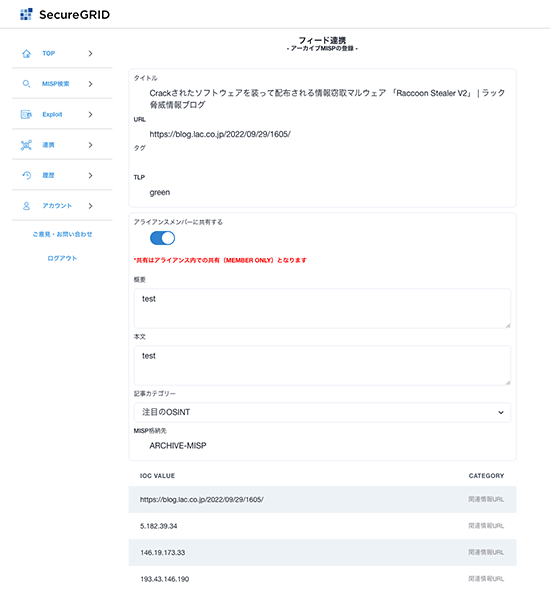Select the IOC row 193.43.146.190
550x591 pixels.
(x=322, y=579)
